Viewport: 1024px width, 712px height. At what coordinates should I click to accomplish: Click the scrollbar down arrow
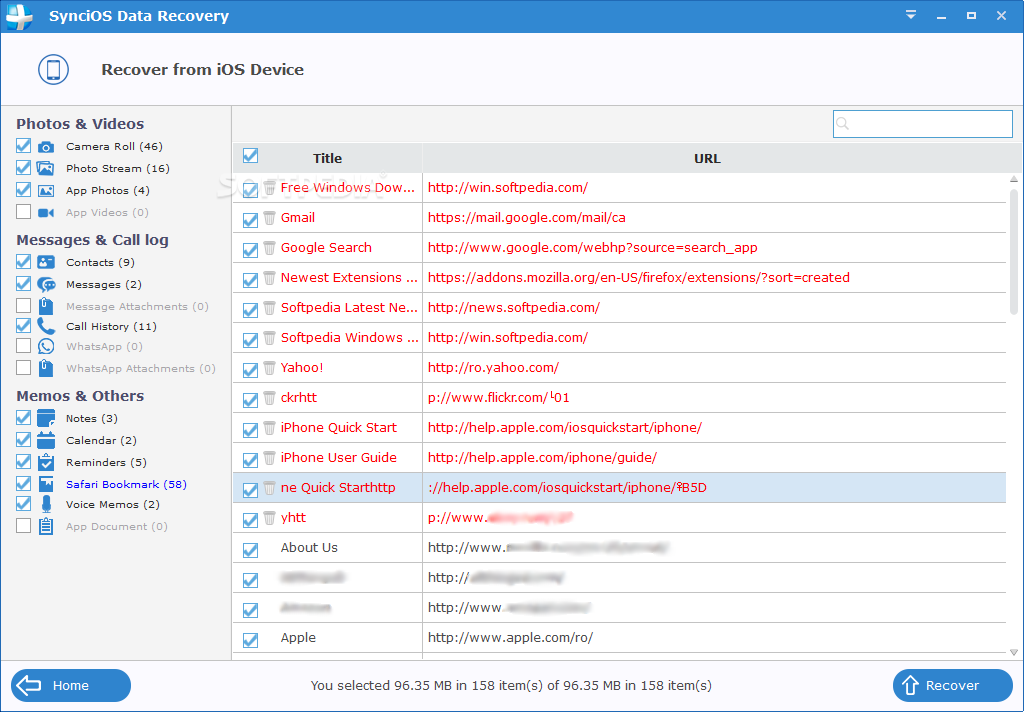pyautogui.click(x=1014, y=652)
